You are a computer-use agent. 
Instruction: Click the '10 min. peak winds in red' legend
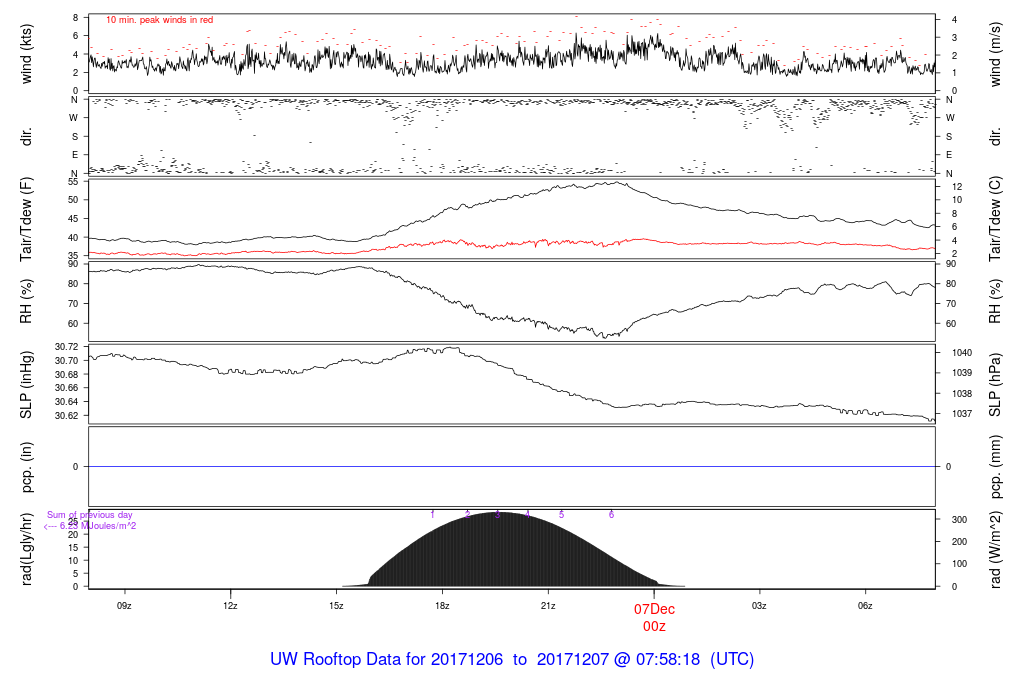(x=159, y=20)
